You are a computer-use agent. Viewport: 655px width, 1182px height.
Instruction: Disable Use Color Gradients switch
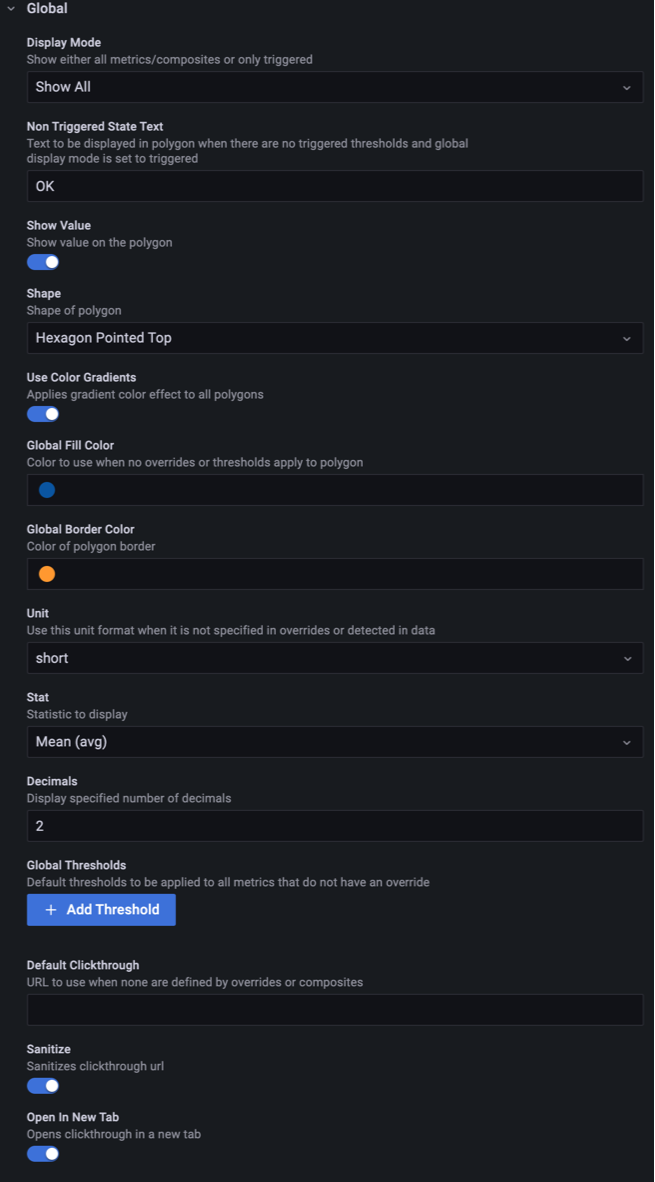(43, 414)
